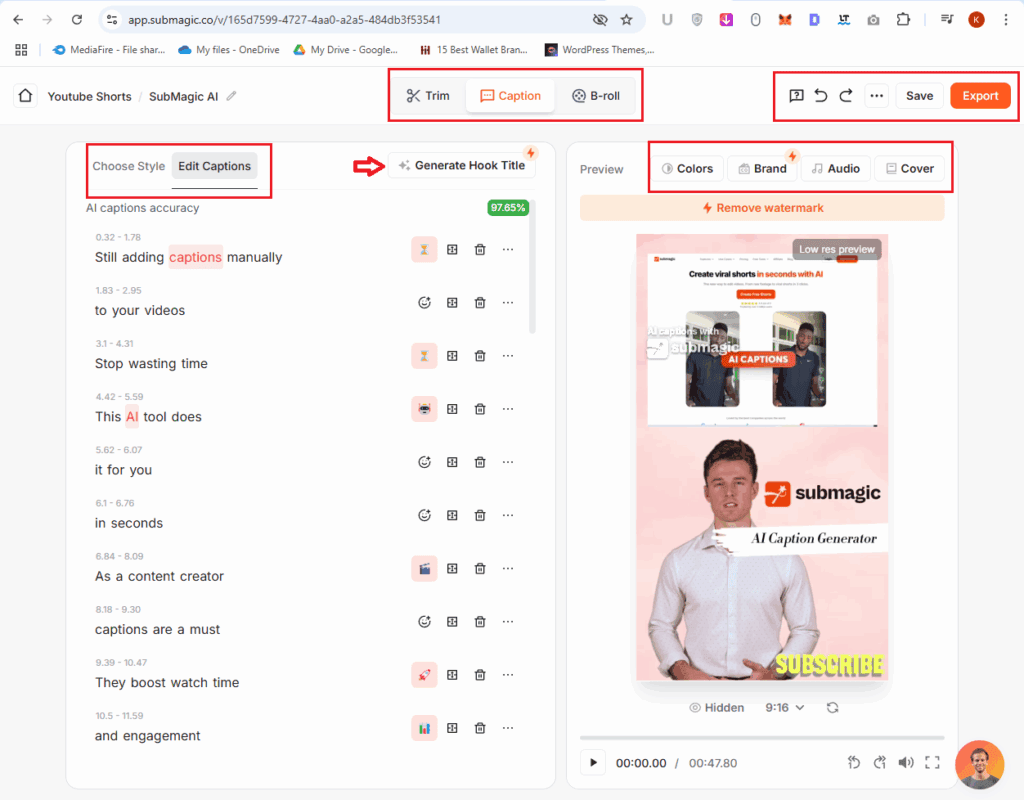Click B-roll clip icon for 'Stop wasting time'
Viewport: 1024px width, 800px height.
pos(452,356)
